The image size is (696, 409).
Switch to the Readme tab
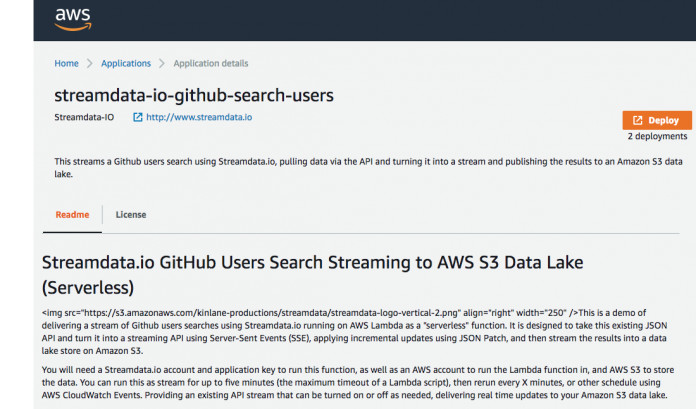pyautogui.click(x=72, y=214)
